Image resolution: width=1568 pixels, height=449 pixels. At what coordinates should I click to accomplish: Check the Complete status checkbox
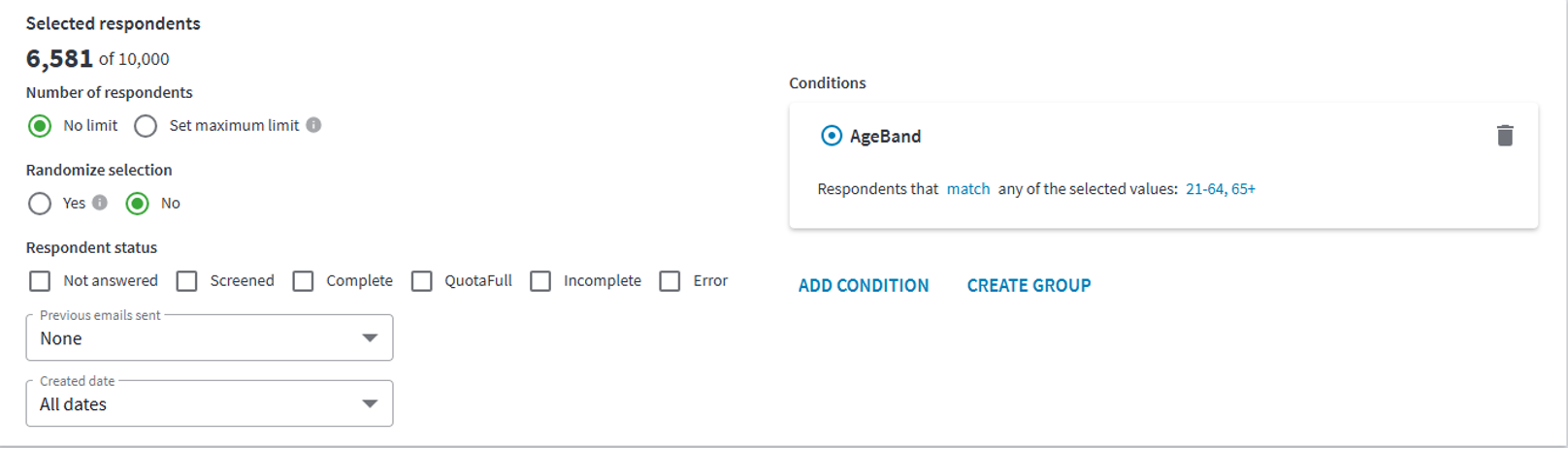[304, 281]
